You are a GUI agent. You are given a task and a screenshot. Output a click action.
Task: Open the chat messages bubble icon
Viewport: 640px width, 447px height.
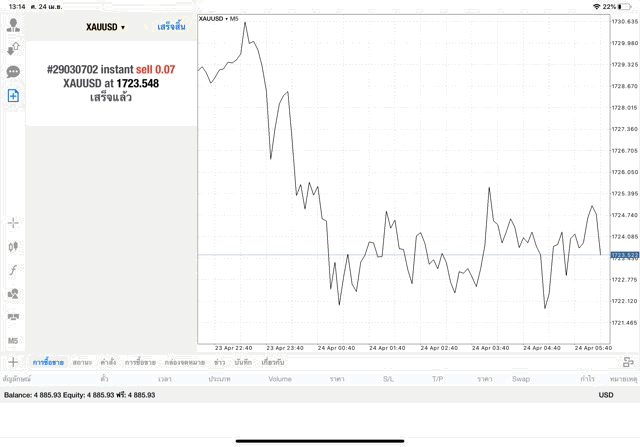tap(13, 72)
